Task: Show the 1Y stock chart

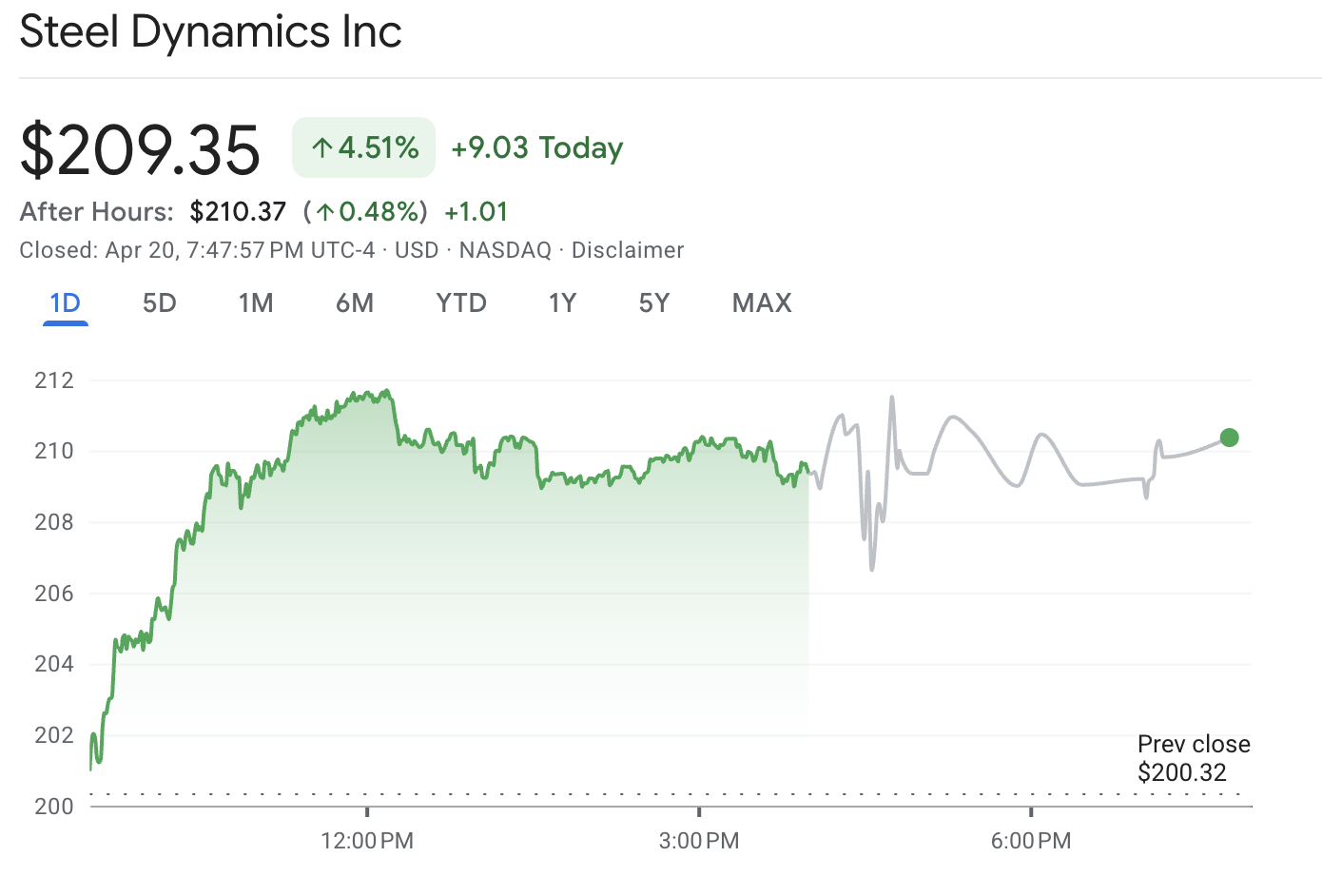Action: (562, 302)
